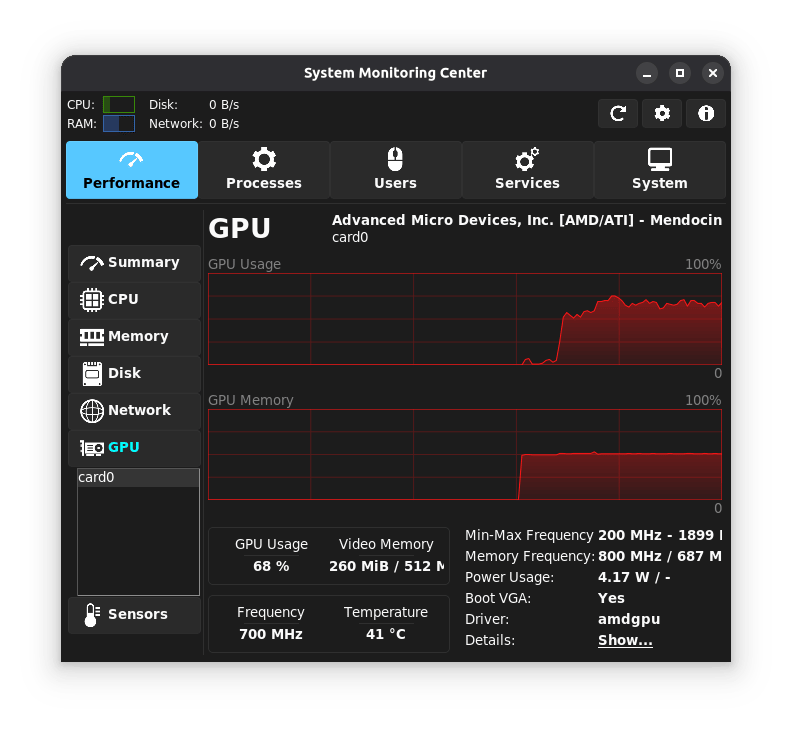Click the GPU Memory graph

[x=465, y=455]
